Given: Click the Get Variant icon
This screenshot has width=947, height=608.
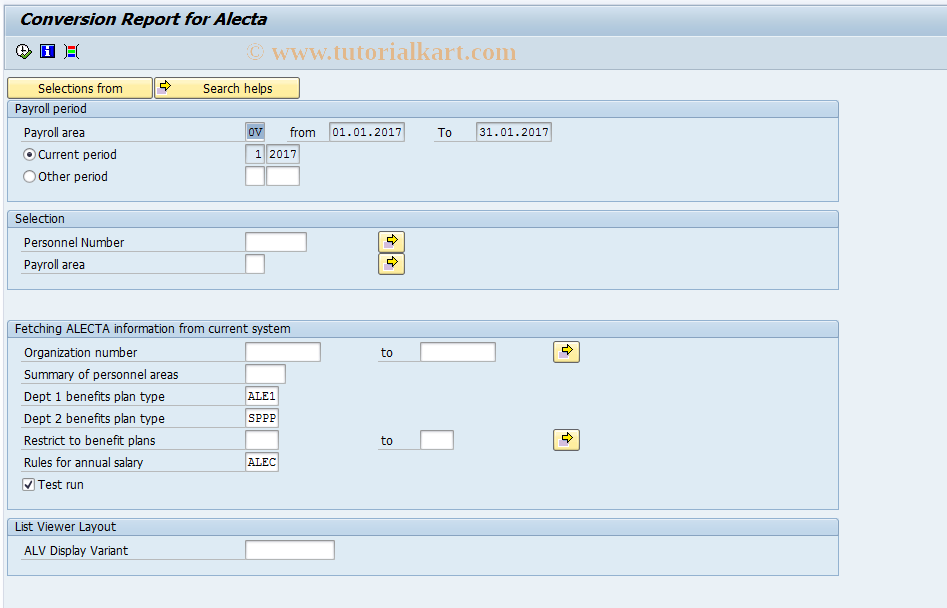Looking at the screenshot, I should coord(71,51).
